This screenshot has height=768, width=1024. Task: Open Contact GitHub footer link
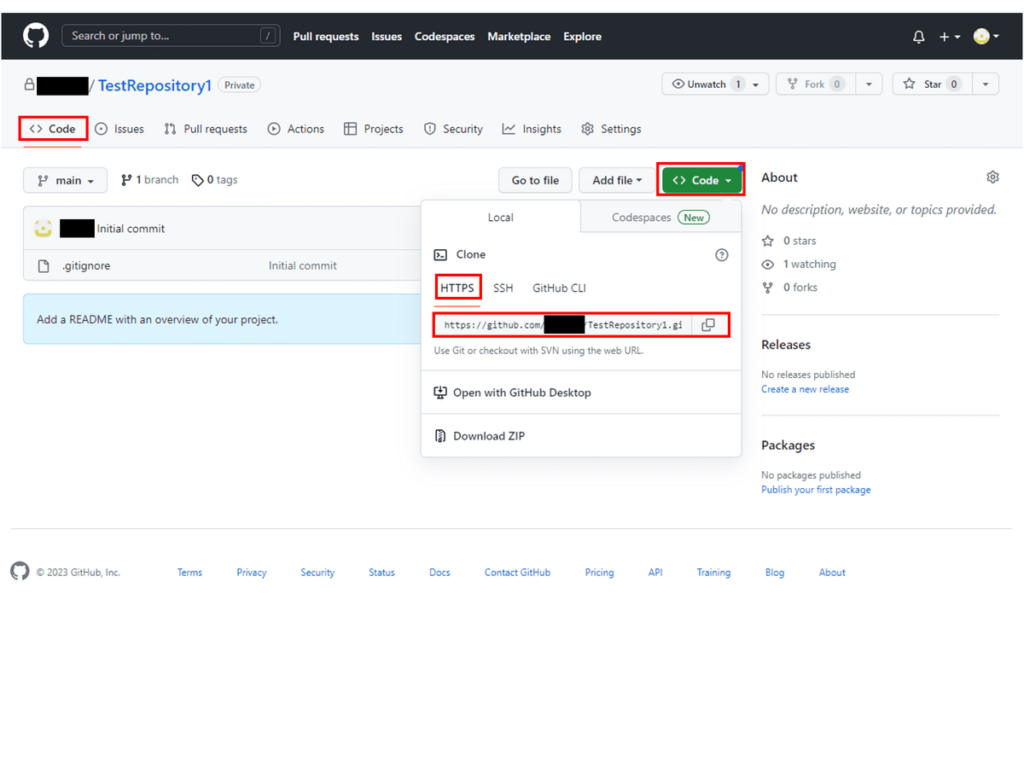(517, 572)
